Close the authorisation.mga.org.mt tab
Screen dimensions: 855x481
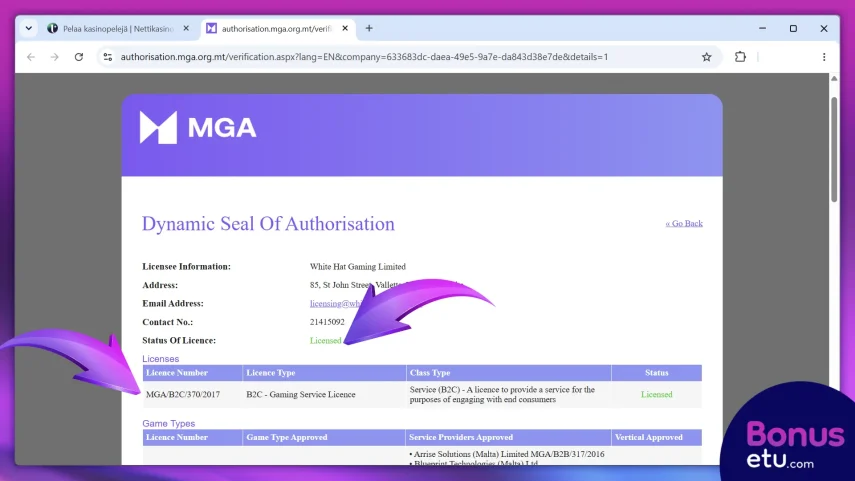pyautogui.click(x=345, y=28)
